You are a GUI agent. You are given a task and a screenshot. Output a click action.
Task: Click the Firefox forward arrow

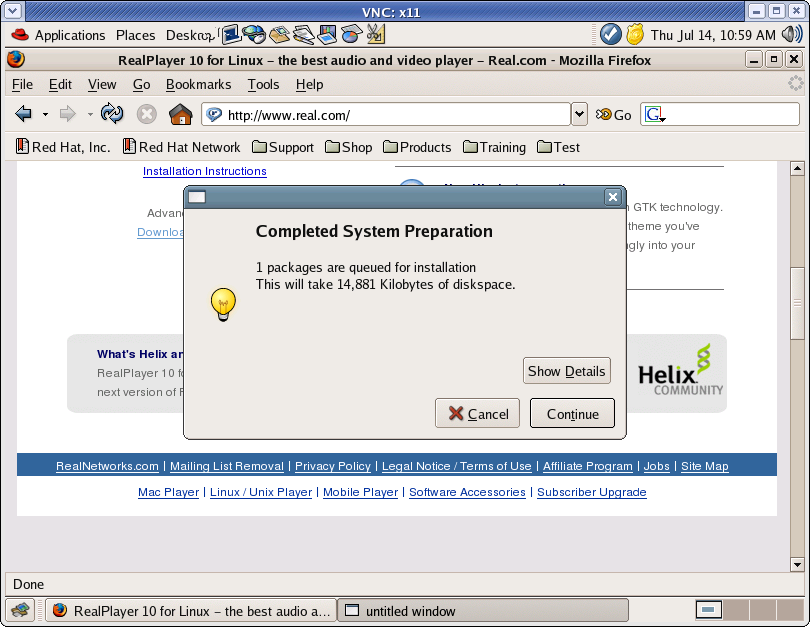[68, 114]
